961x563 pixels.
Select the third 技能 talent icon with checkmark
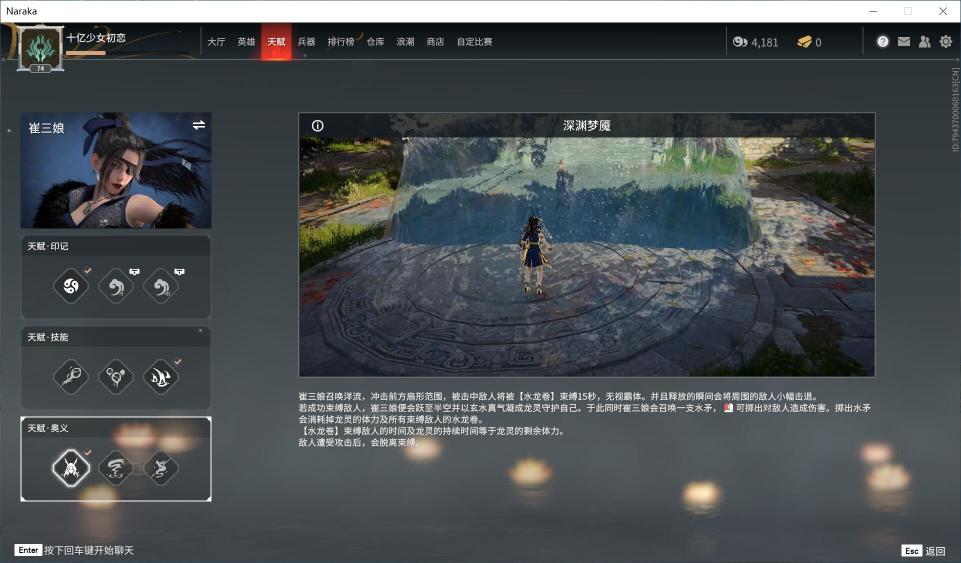coord(161,376)
